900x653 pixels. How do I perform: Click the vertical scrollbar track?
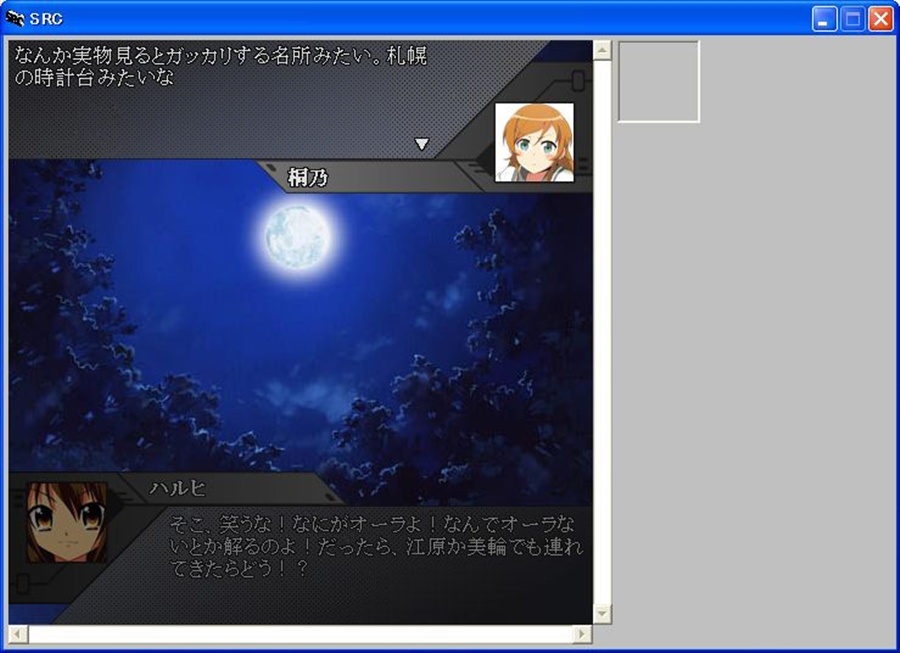pyautogui.click(x=602, y=332)
